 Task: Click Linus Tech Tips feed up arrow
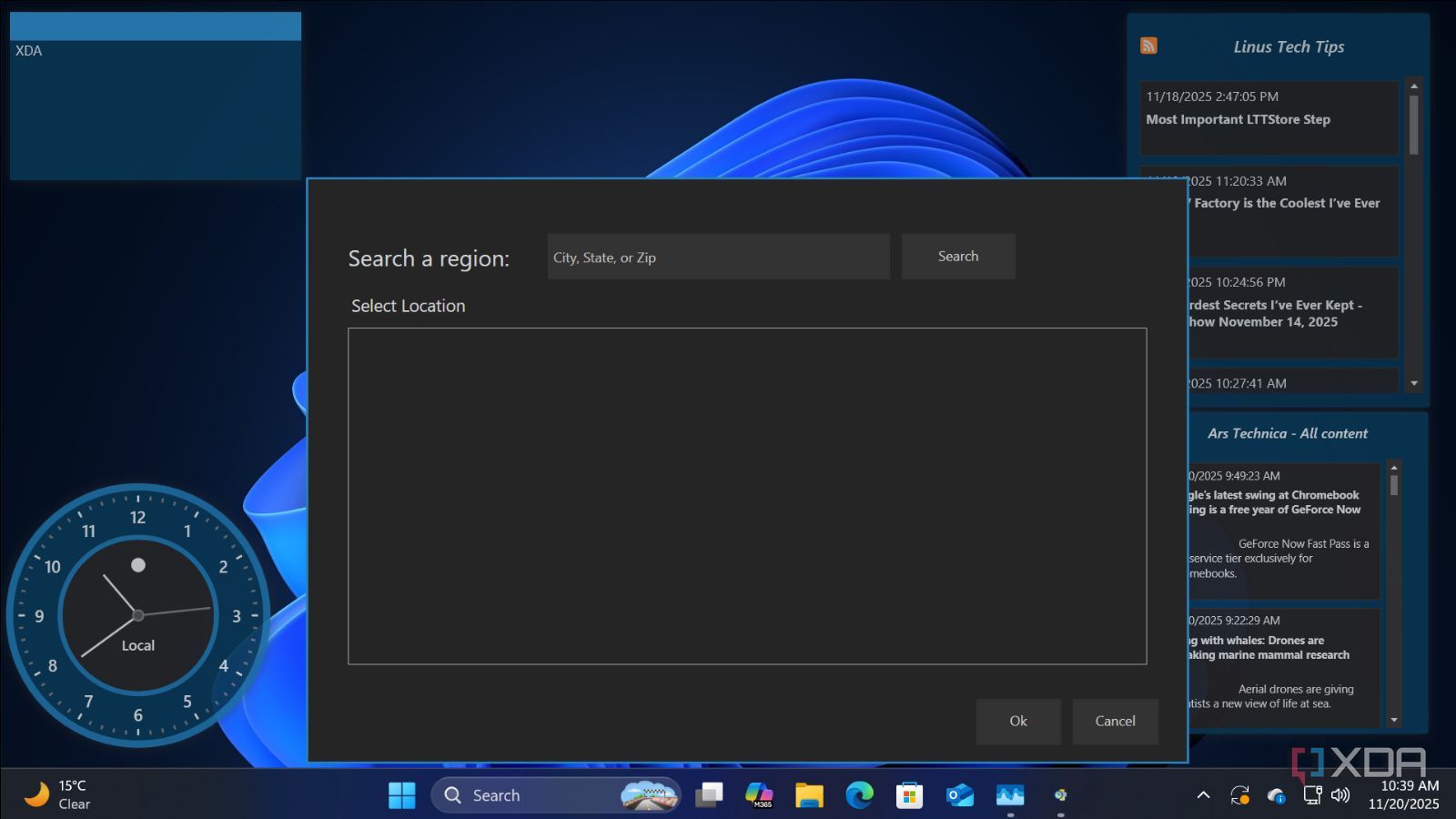[1414, 86]
